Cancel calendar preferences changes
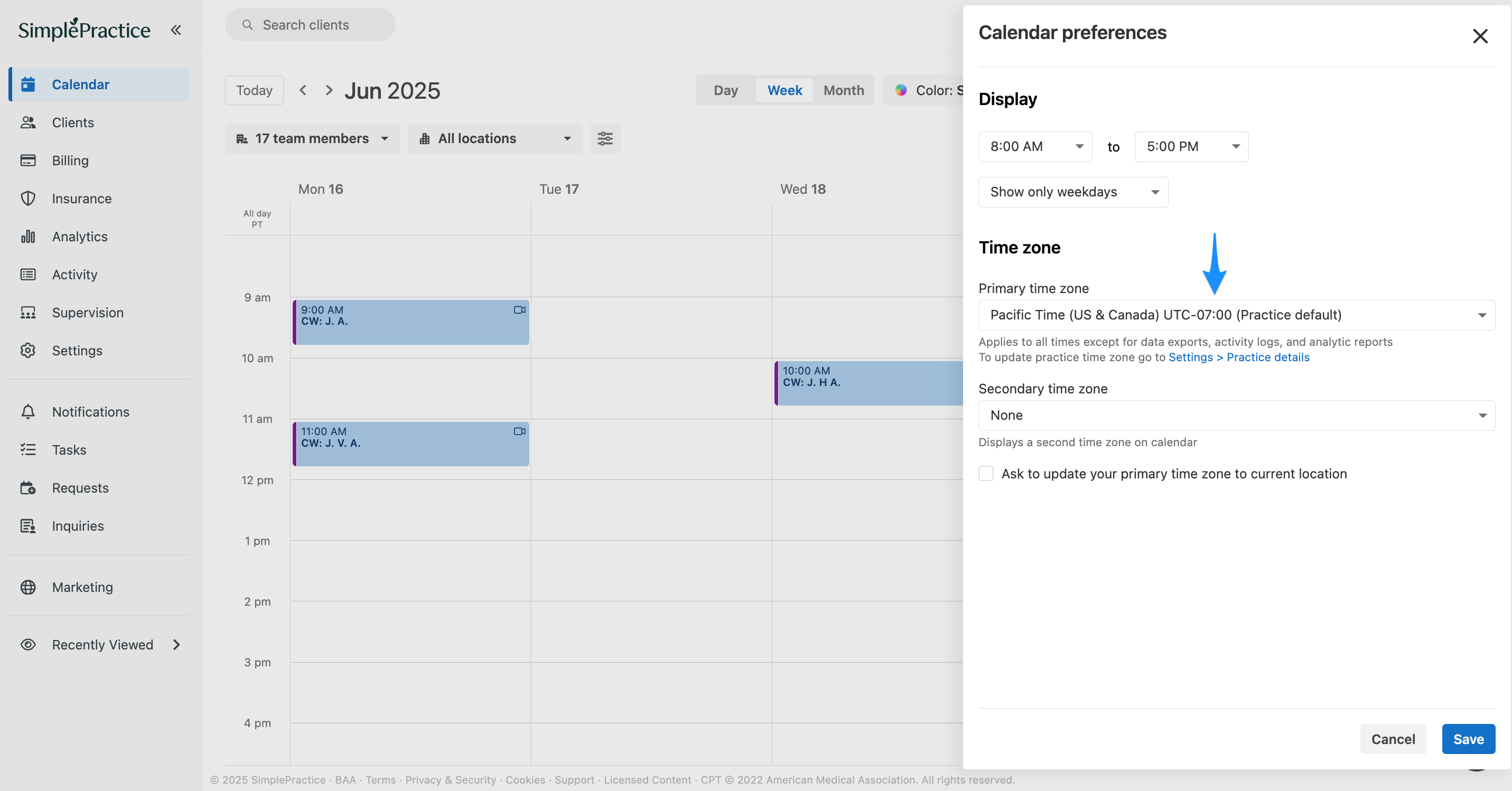 click(x=1393, y=739)
